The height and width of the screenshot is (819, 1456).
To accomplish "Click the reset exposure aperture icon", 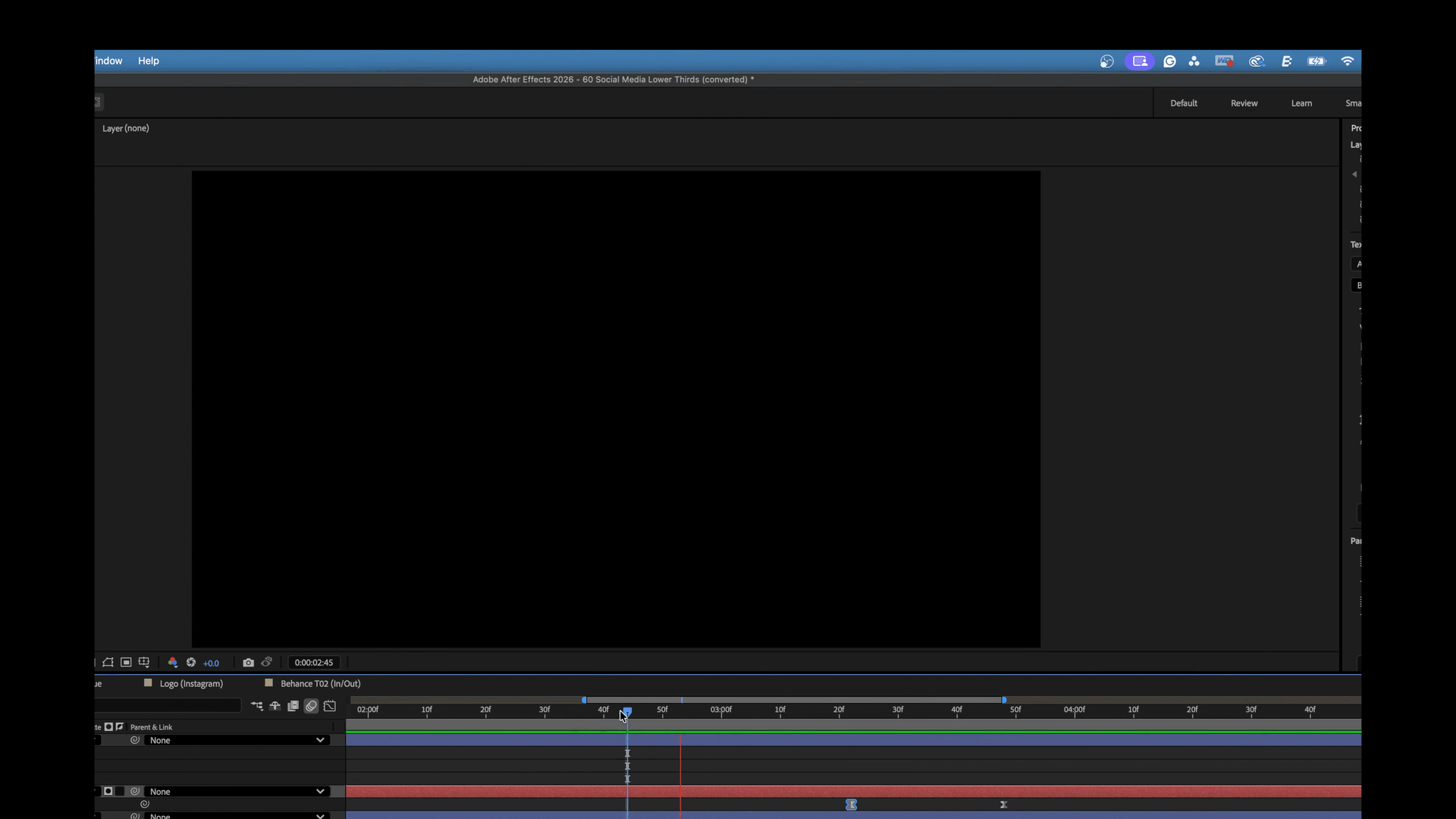I will pyautogui.click(x=191, y=662).
